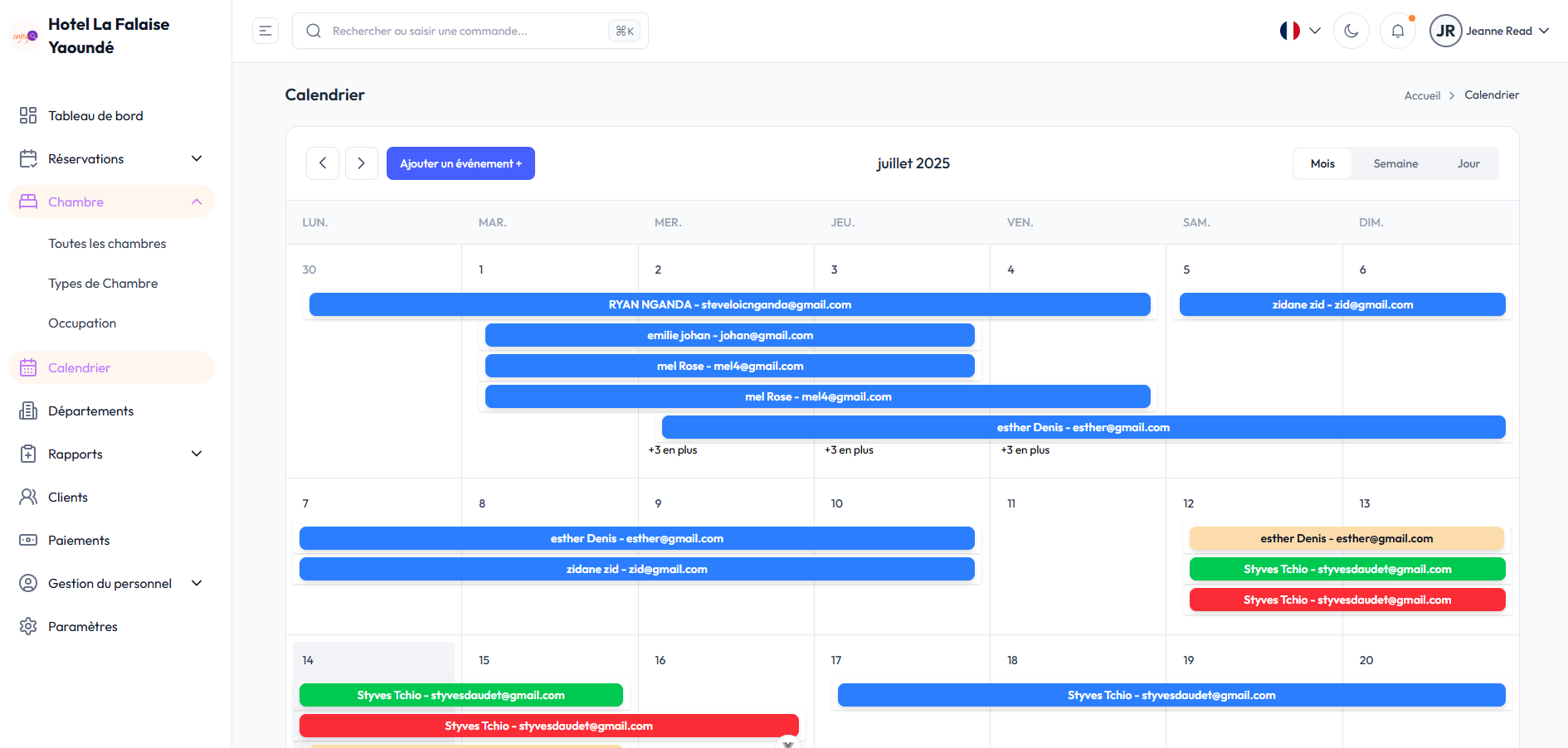1568x748 pixels.
Task: Open Départements in the sidebar
Action: point(90,411)
